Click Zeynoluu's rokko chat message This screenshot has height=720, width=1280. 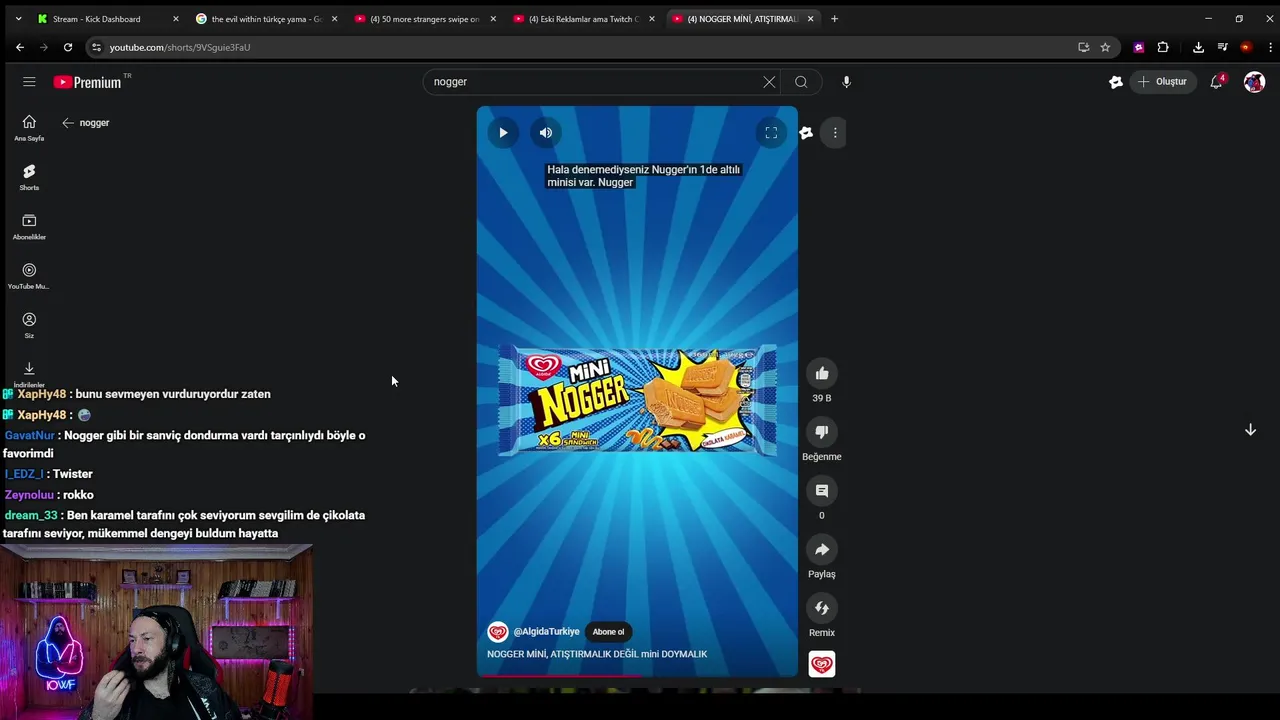[x=78, y=495]
